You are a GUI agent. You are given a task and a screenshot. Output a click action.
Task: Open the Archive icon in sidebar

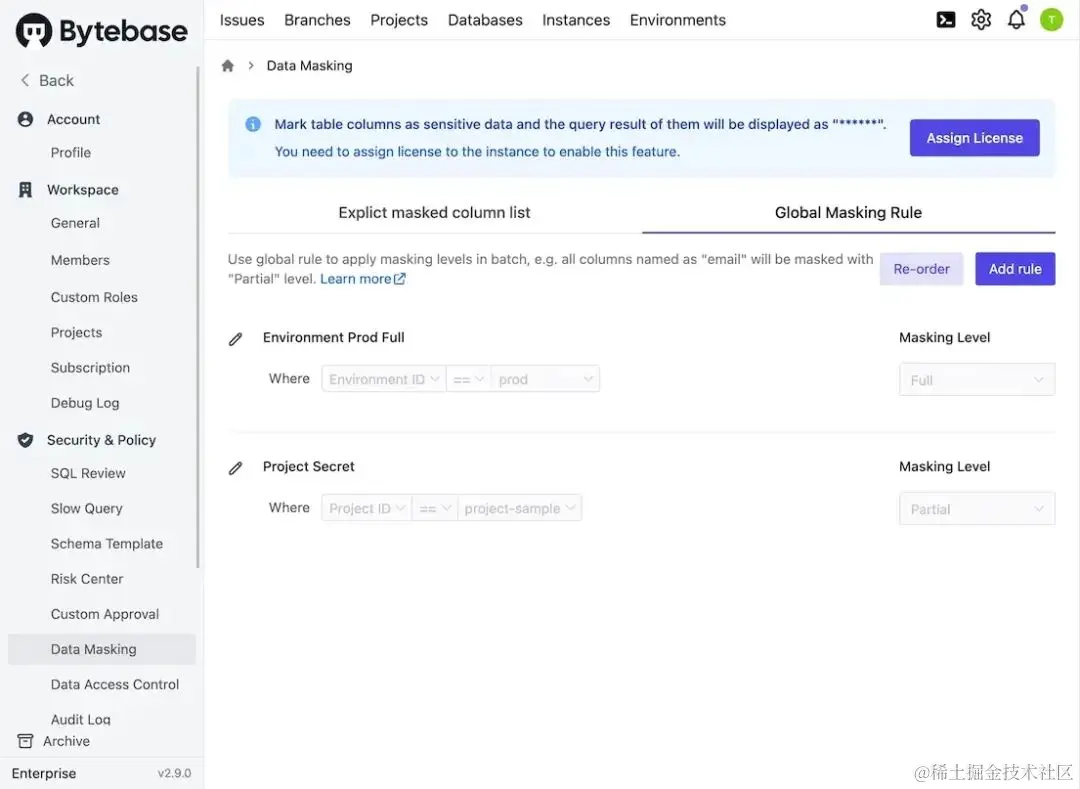25,741
